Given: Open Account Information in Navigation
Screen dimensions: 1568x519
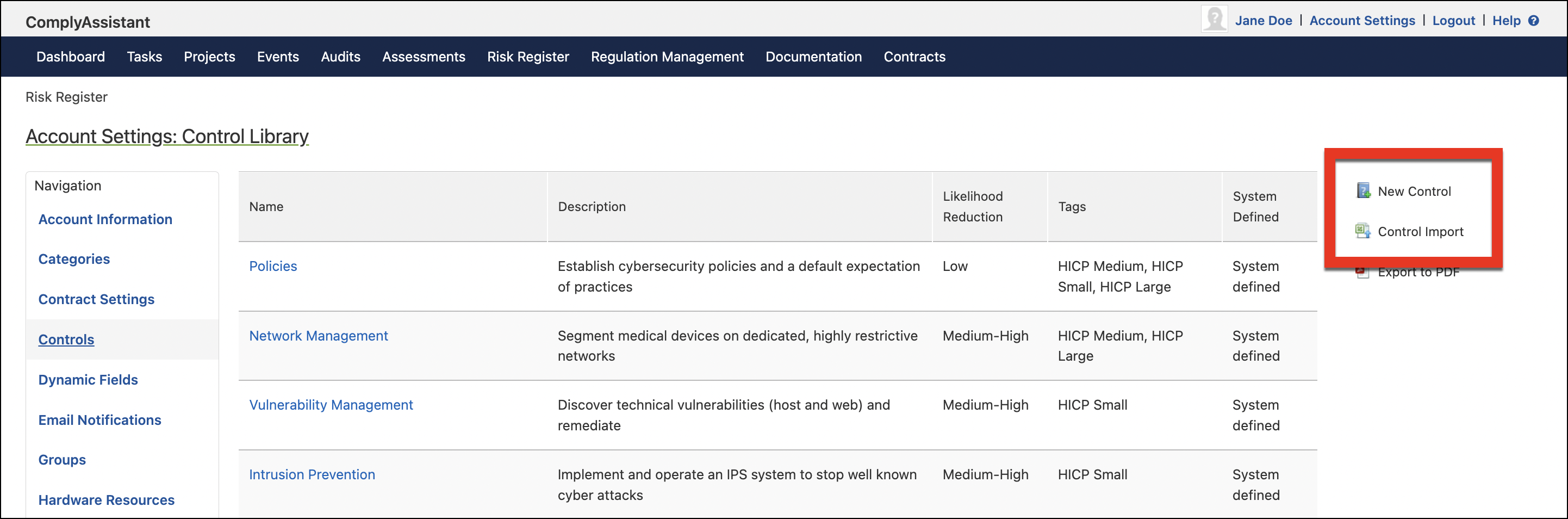Looking at the screenshot, I should [105, 219].
